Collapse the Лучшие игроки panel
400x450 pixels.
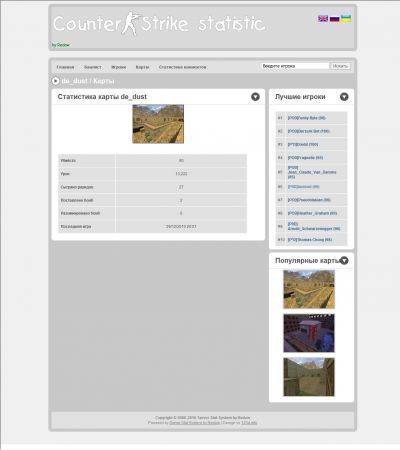tap(344, 97)
